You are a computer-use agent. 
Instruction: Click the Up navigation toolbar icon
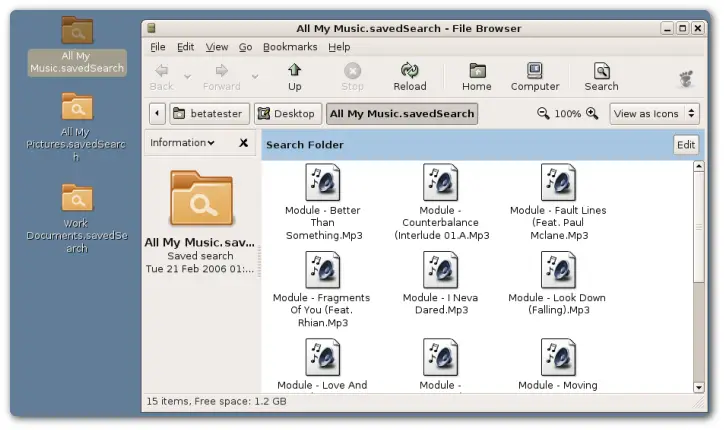coord(294,76)
